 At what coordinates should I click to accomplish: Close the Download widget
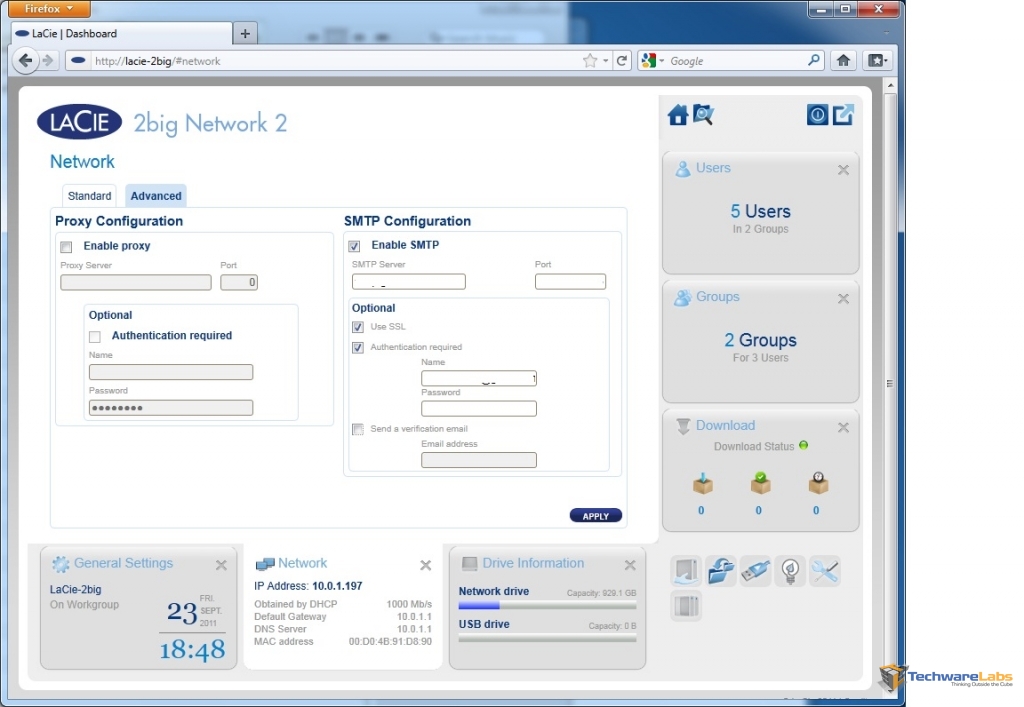pyautogui.click(x=843, y=428)
